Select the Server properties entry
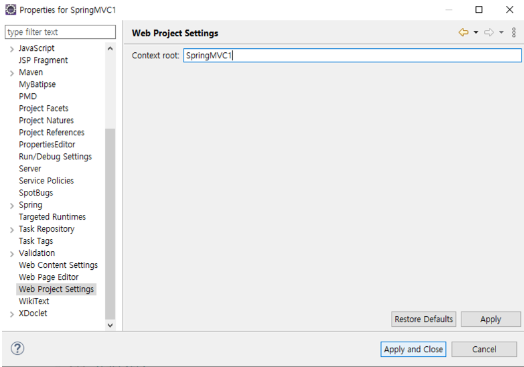The width and height of the screenshot is (524, 367). click(30, 168)
